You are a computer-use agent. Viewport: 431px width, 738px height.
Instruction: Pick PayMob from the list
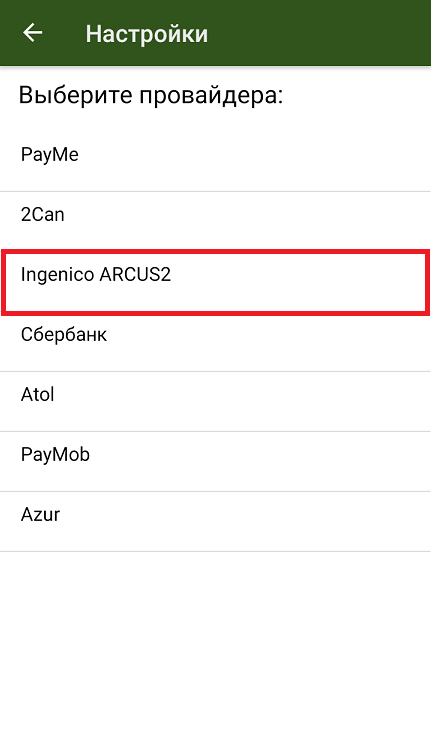(216, 461)
